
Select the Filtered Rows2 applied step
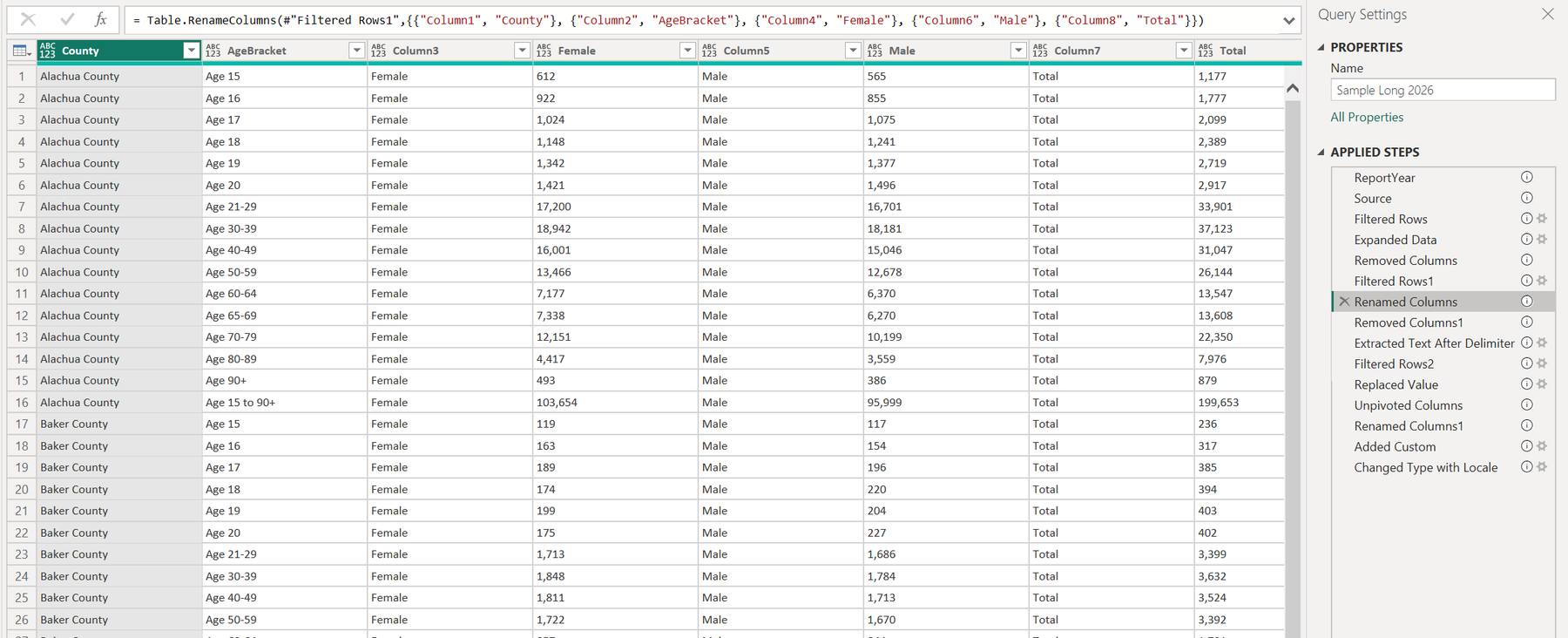[x=1394, y=364]
